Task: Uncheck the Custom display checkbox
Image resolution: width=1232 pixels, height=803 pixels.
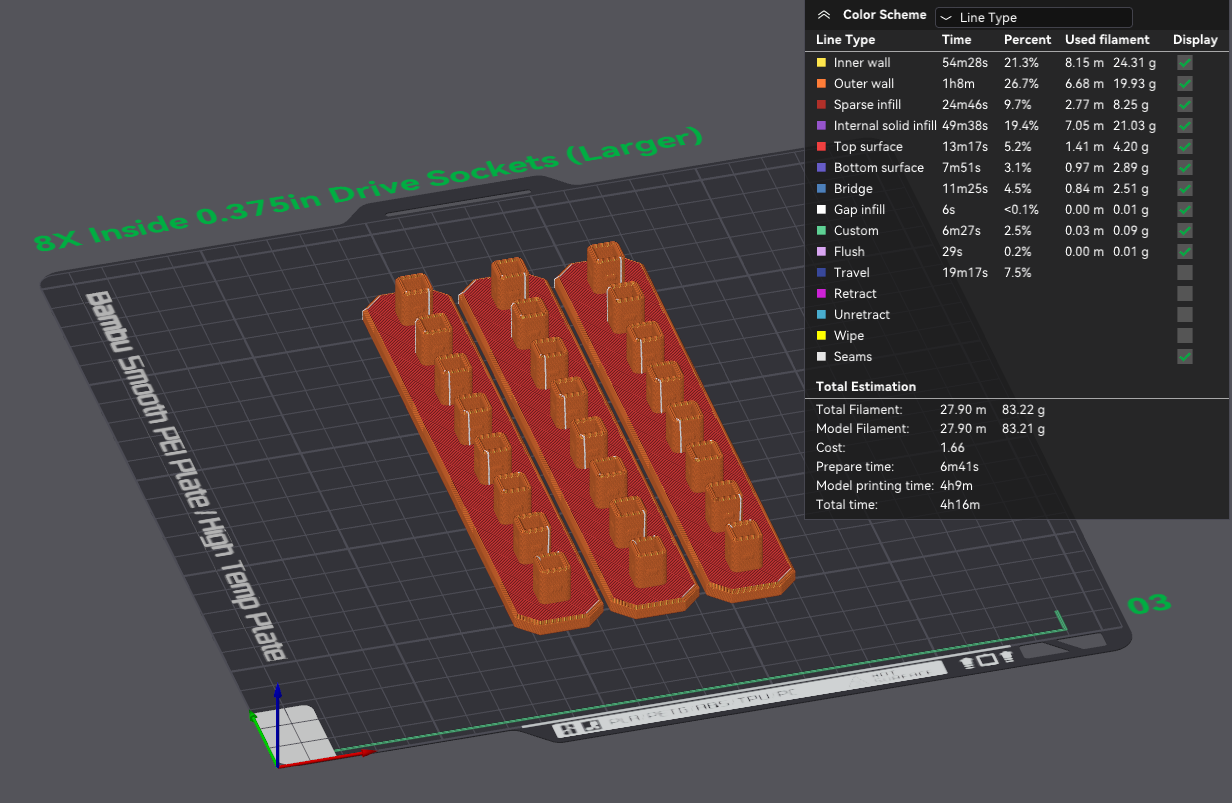Action: (x=1185, y=231)
